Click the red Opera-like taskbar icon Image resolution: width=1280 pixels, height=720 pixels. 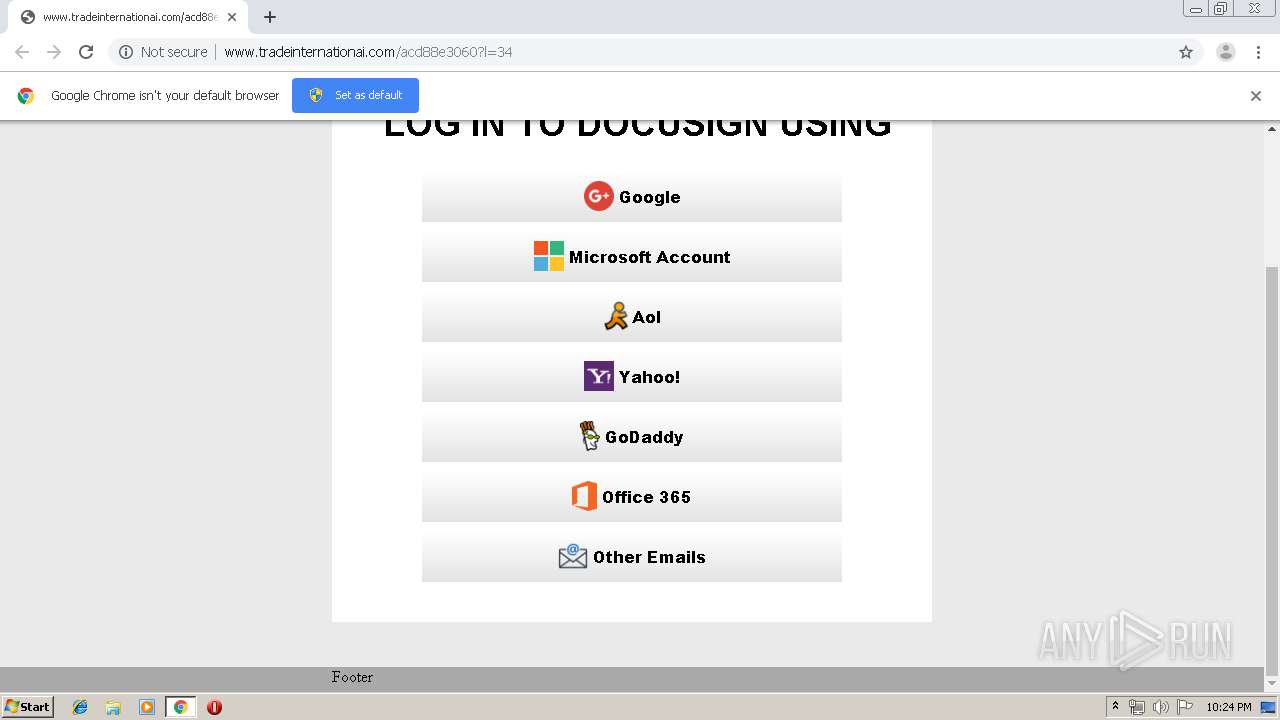tap(214, 707)
